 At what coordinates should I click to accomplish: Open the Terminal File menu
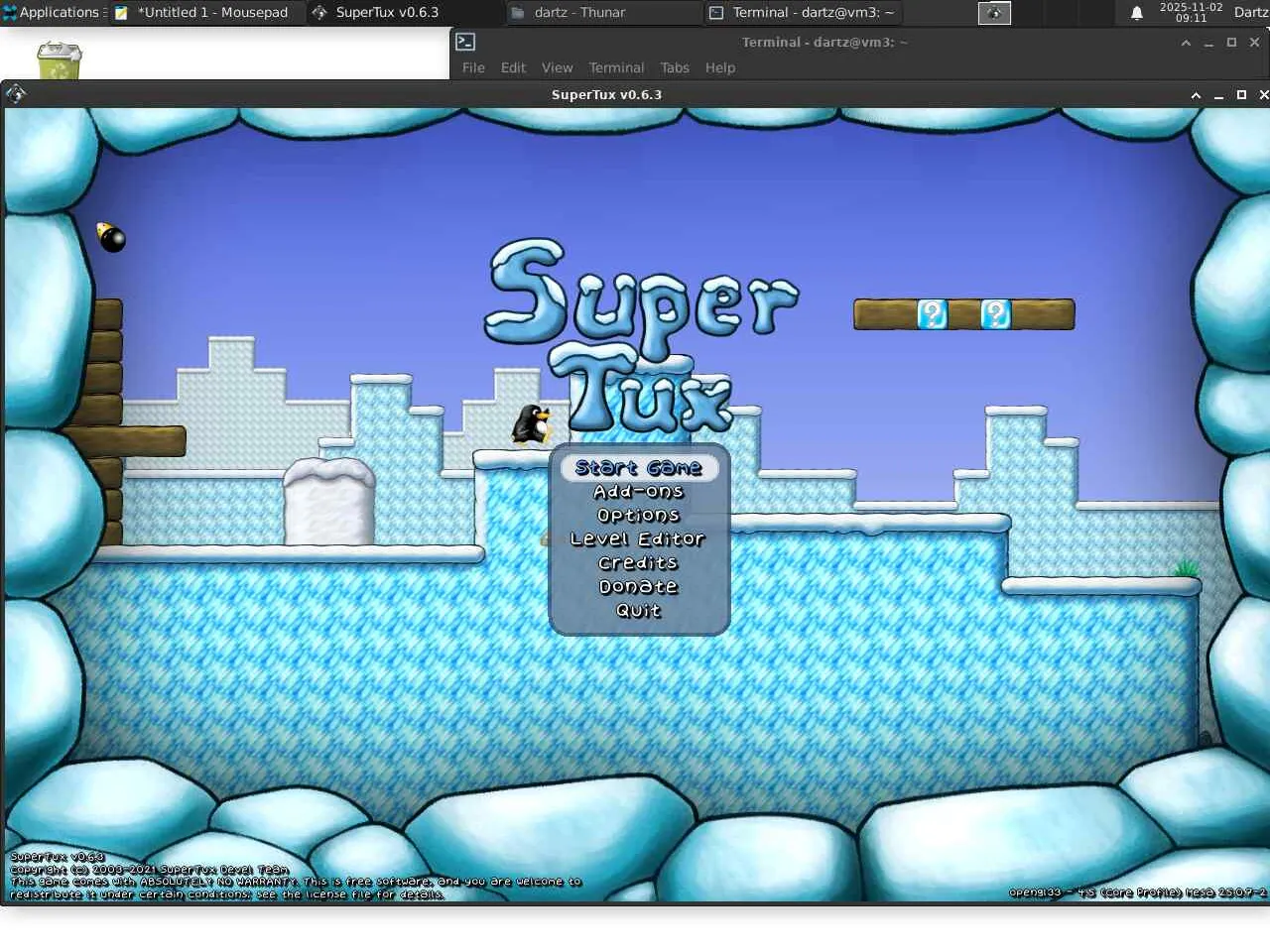click(x=473, y=67)
